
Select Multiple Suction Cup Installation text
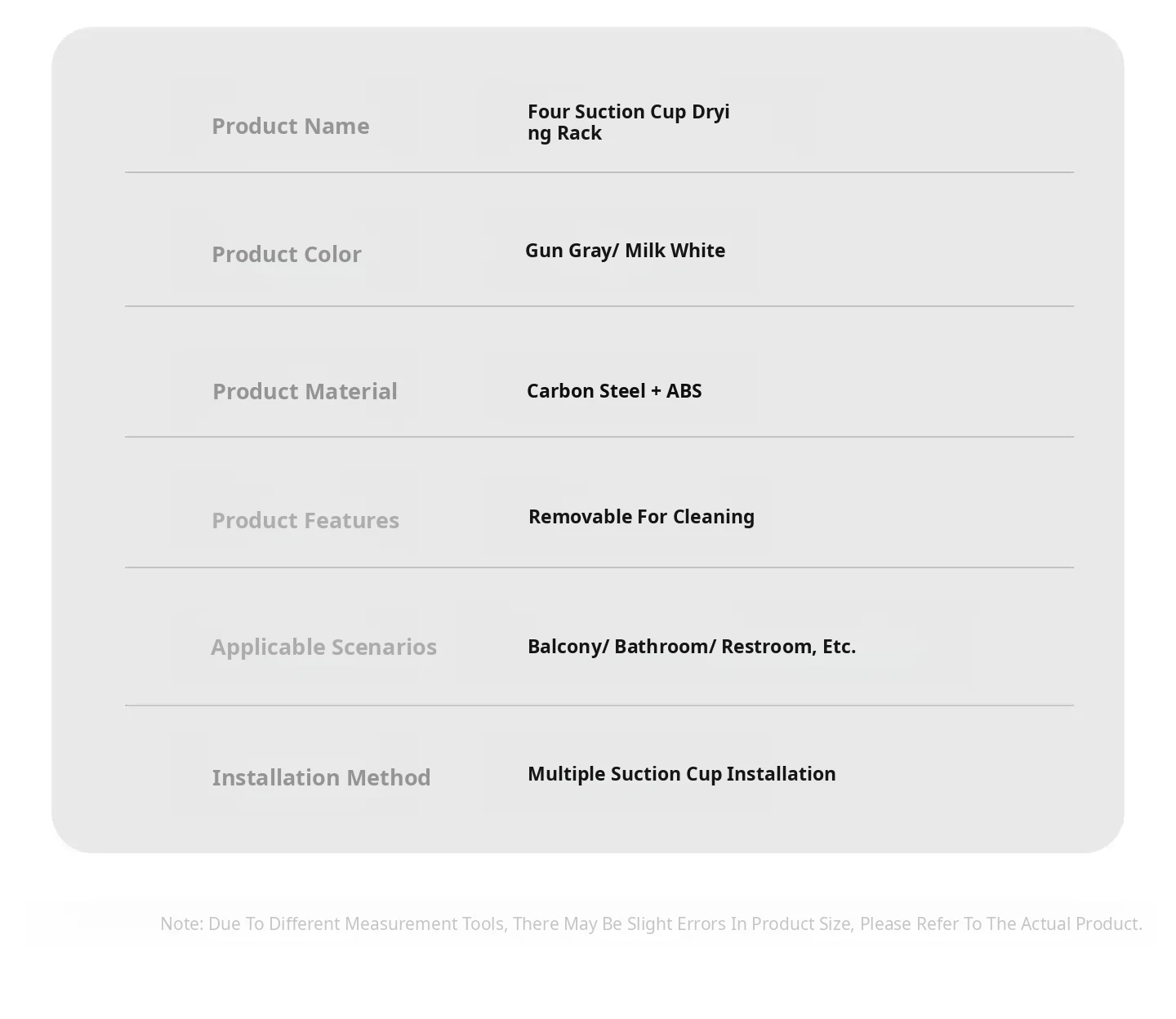[x=681, y=774]
